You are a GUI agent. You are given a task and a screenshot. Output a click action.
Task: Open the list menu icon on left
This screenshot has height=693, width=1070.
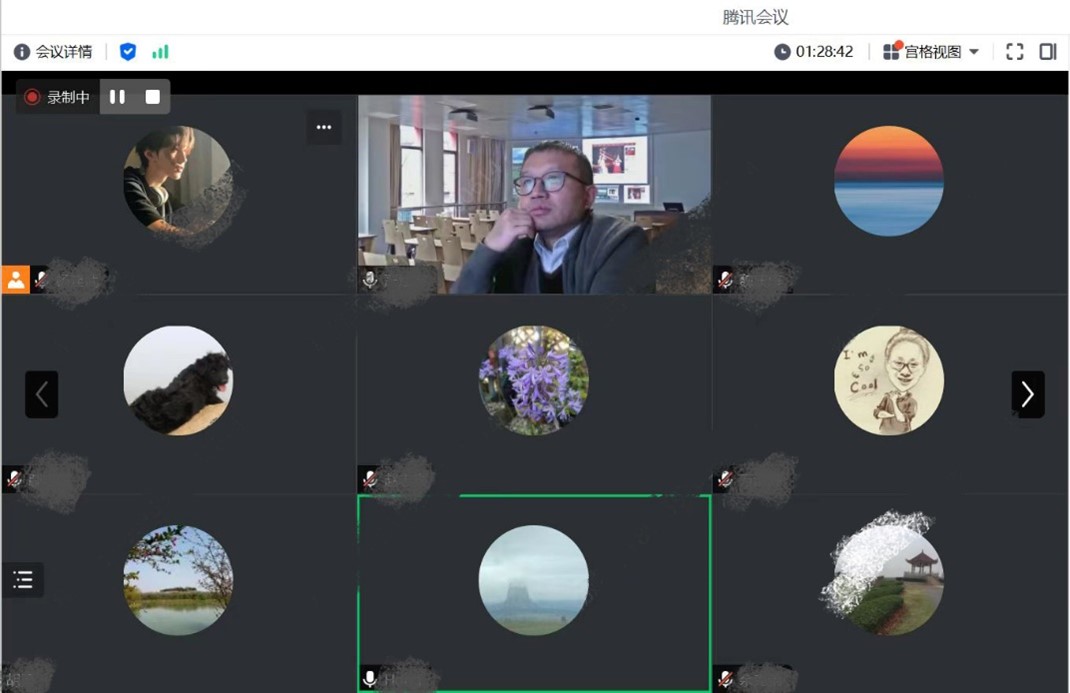click(23, 579)
